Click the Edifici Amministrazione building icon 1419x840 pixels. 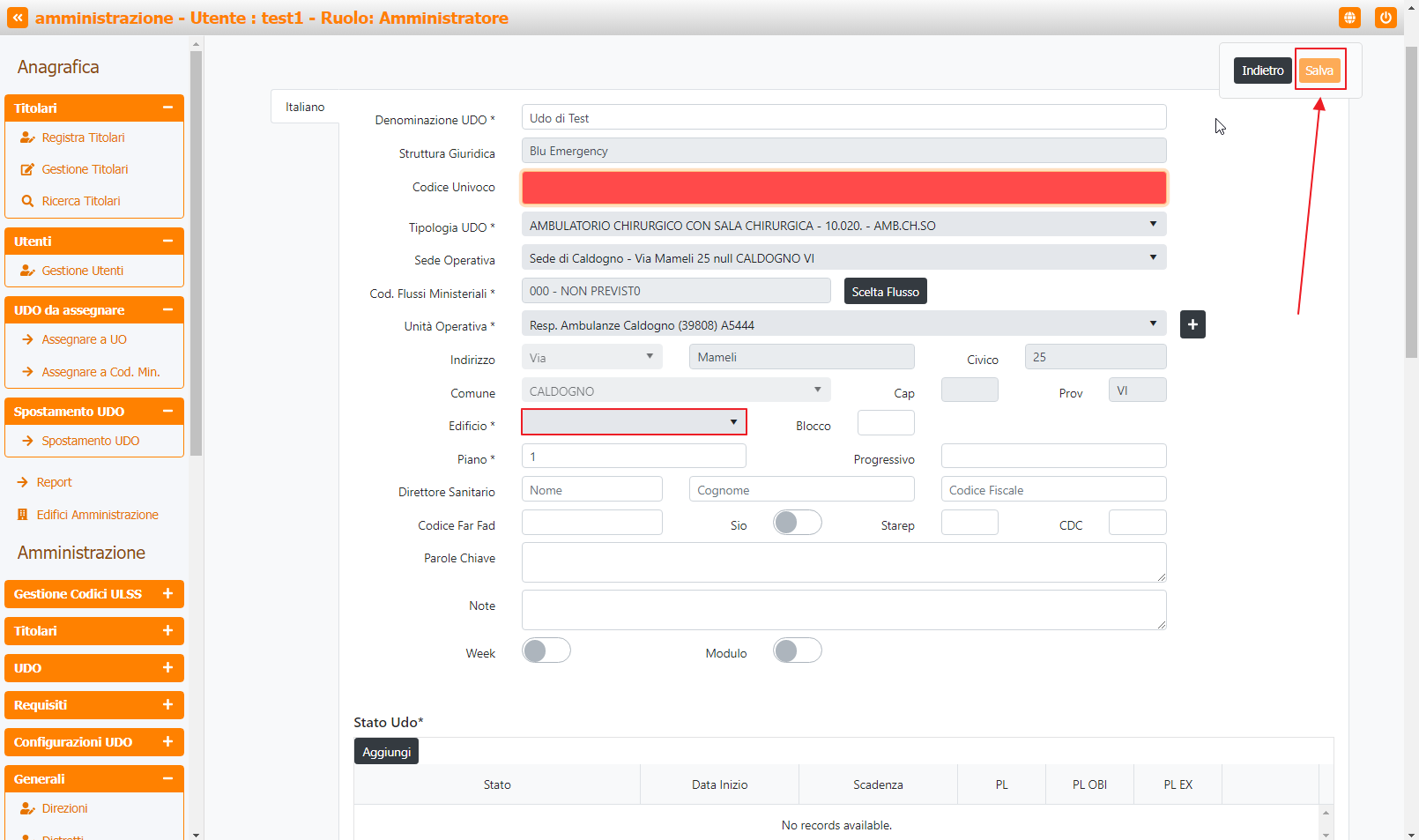[x=23, y=515]
